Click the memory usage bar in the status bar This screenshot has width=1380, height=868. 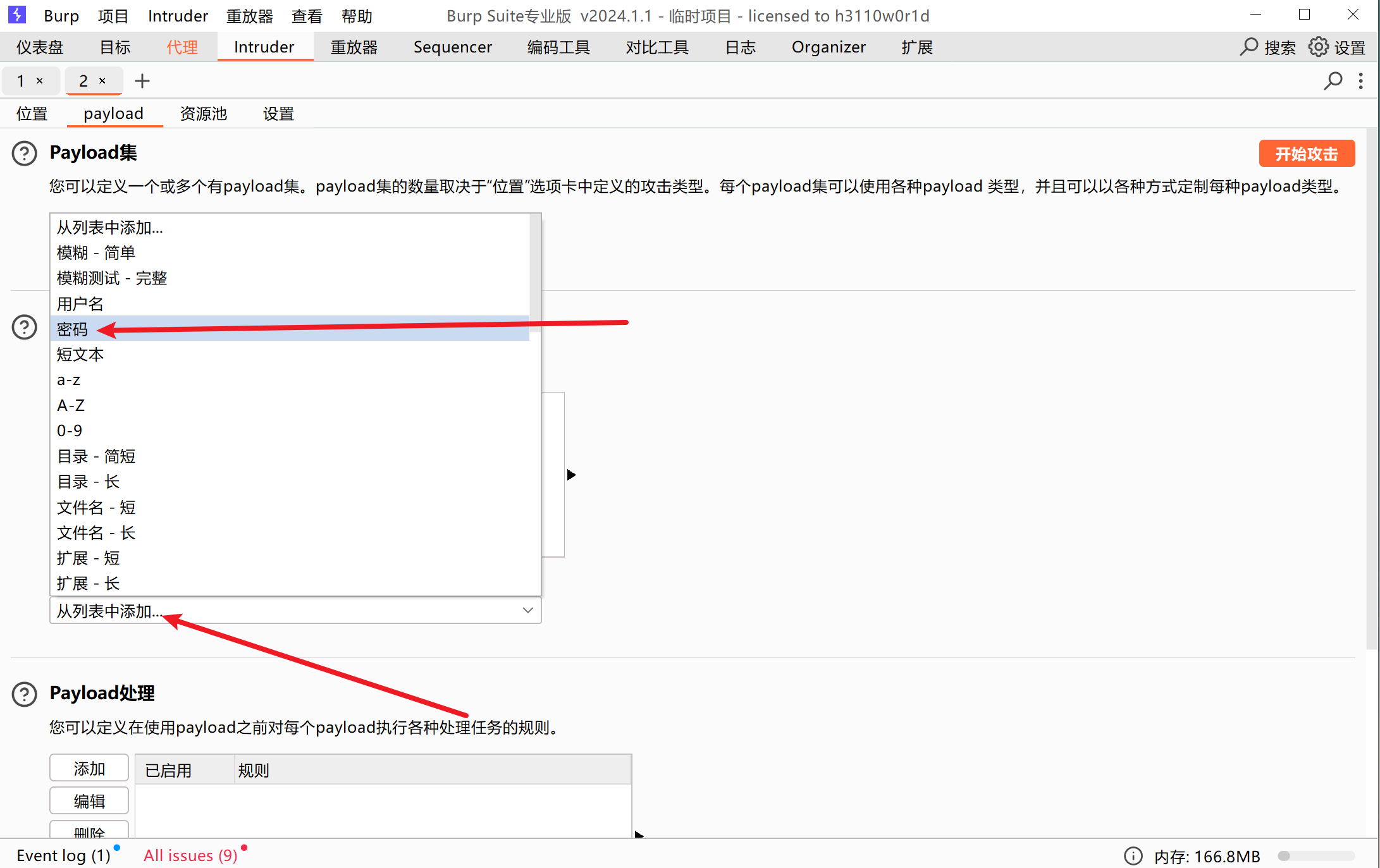pos(1317,856)
